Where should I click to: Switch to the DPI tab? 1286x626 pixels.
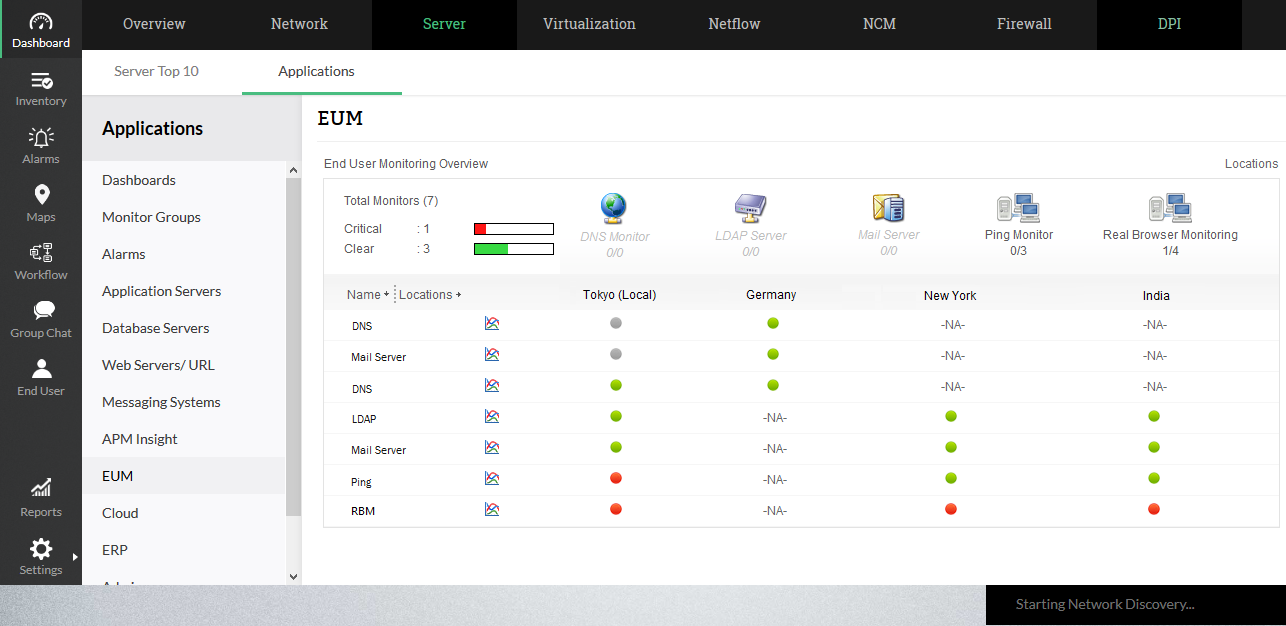click(1169, 24)
